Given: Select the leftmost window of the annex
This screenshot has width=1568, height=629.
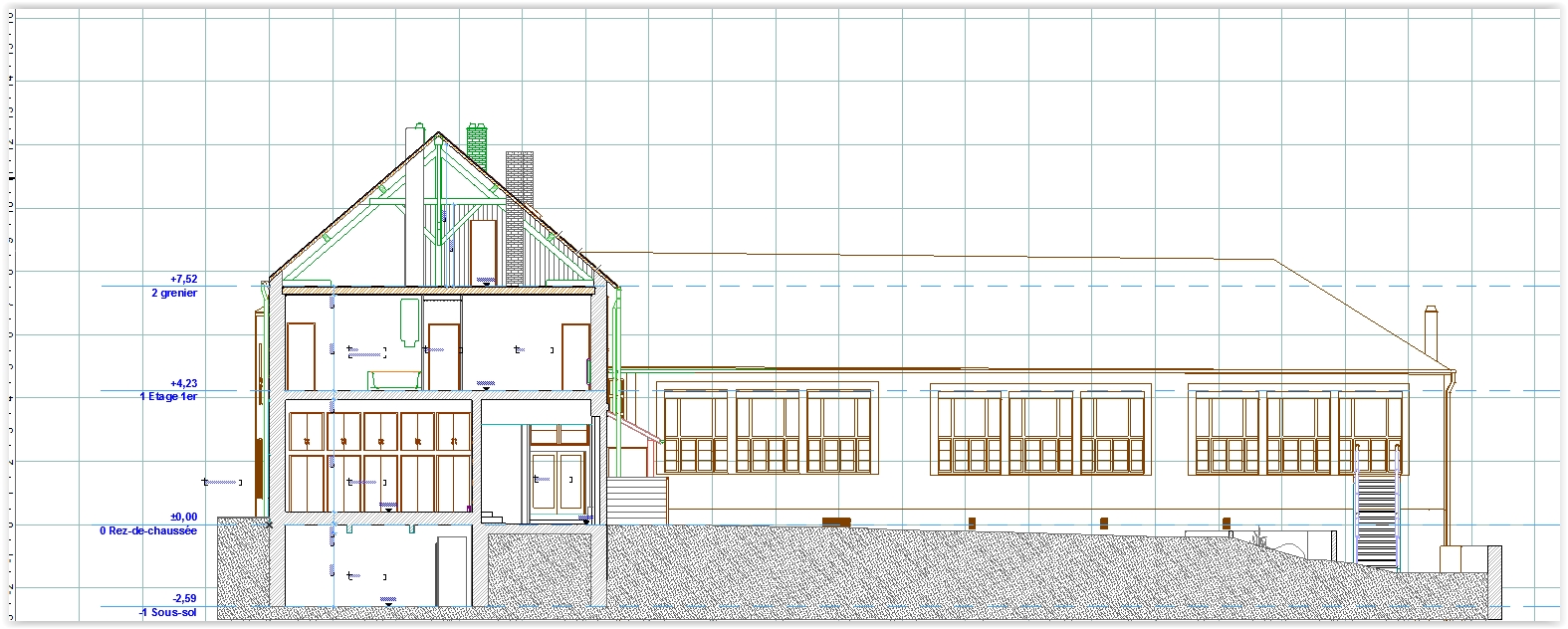Looking at the screenshot, I should [696, 432].
